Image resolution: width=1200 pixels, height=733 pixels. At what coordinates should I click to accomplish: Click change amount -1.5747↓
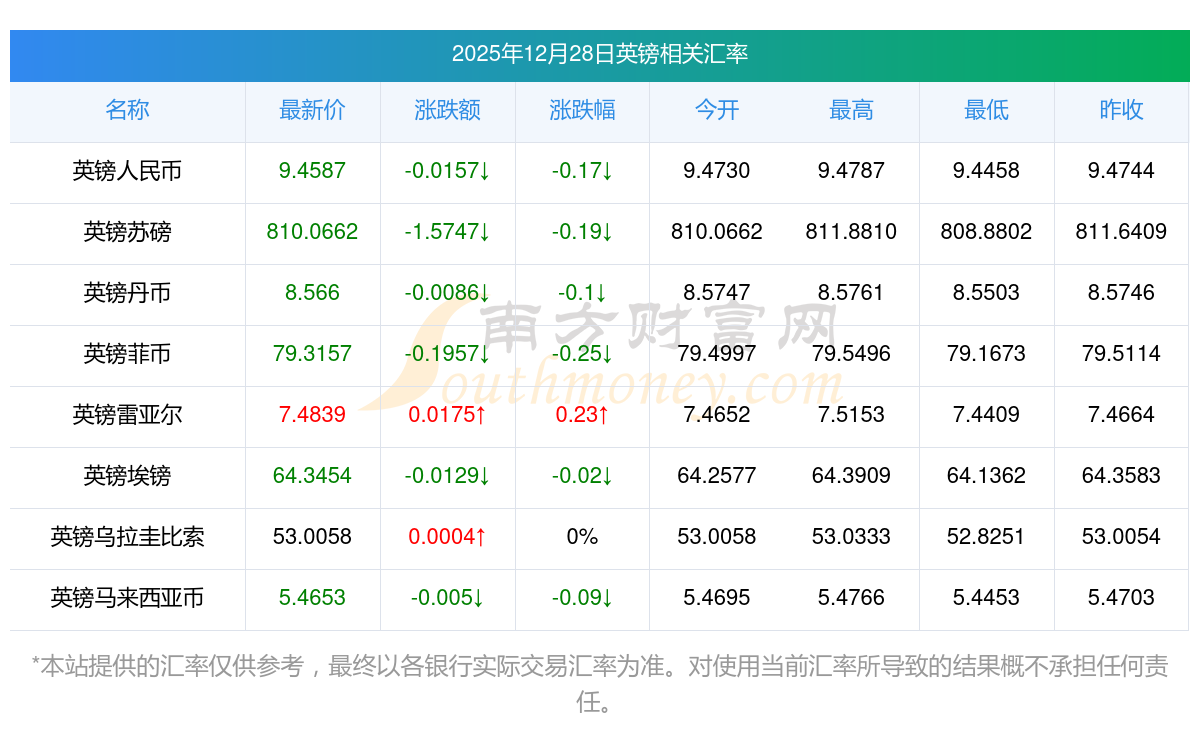pyautogui.click(x=447, y=232)
